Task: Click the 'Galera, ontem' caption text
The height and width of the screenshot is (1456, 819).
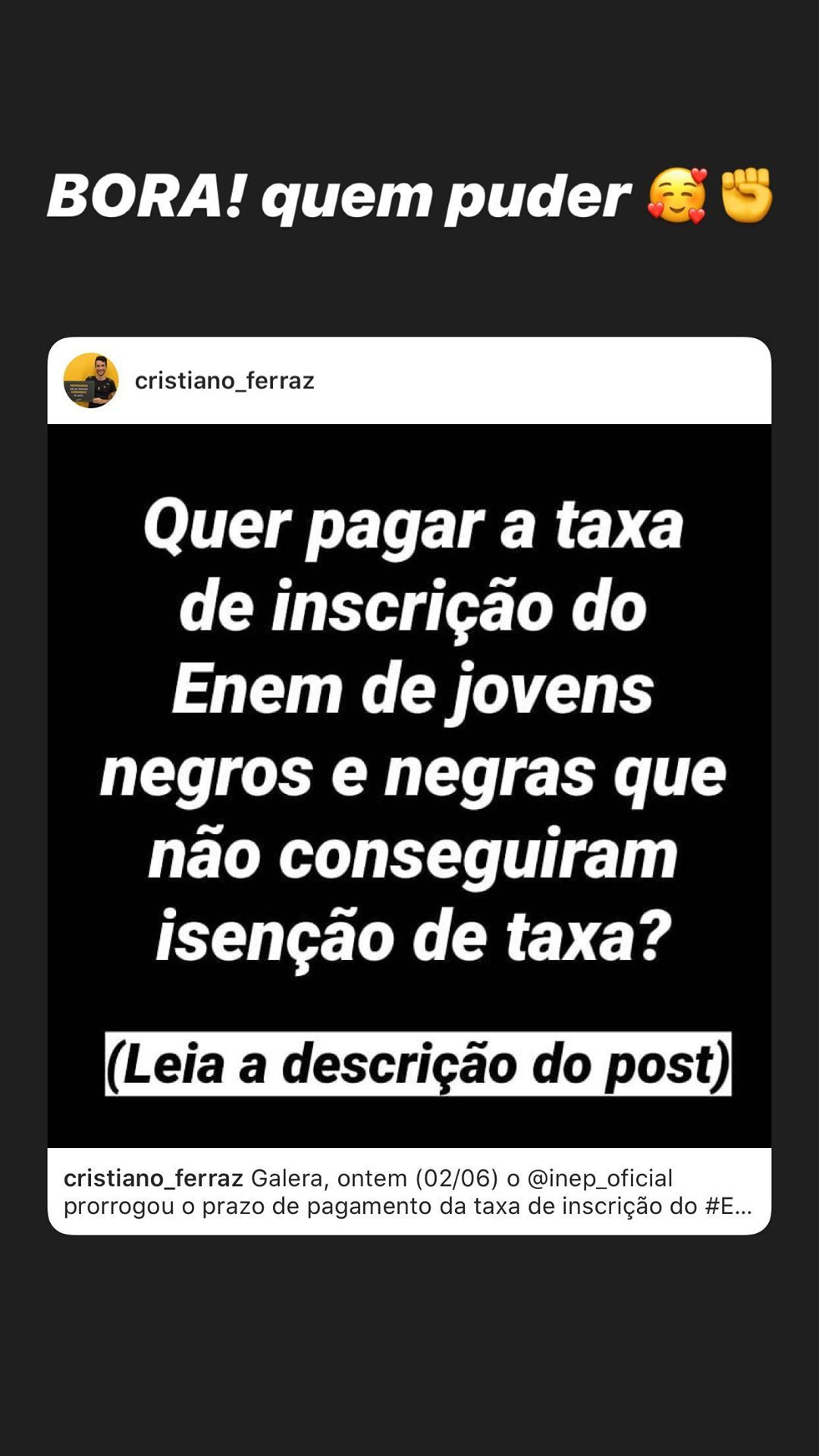Action: click(329, 1178)
